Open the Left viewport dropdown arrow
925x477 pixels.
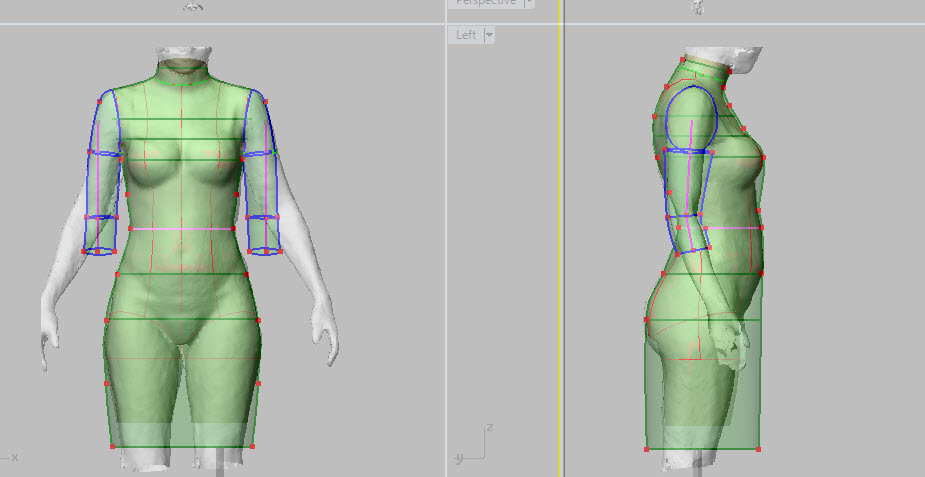coord(489,35)
